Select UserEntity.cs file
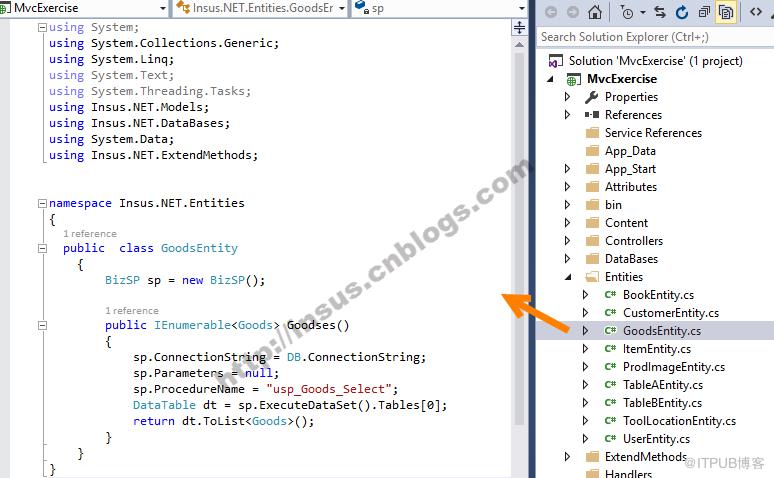This screenshot has height=478, width=774. (x=656, y=439)
